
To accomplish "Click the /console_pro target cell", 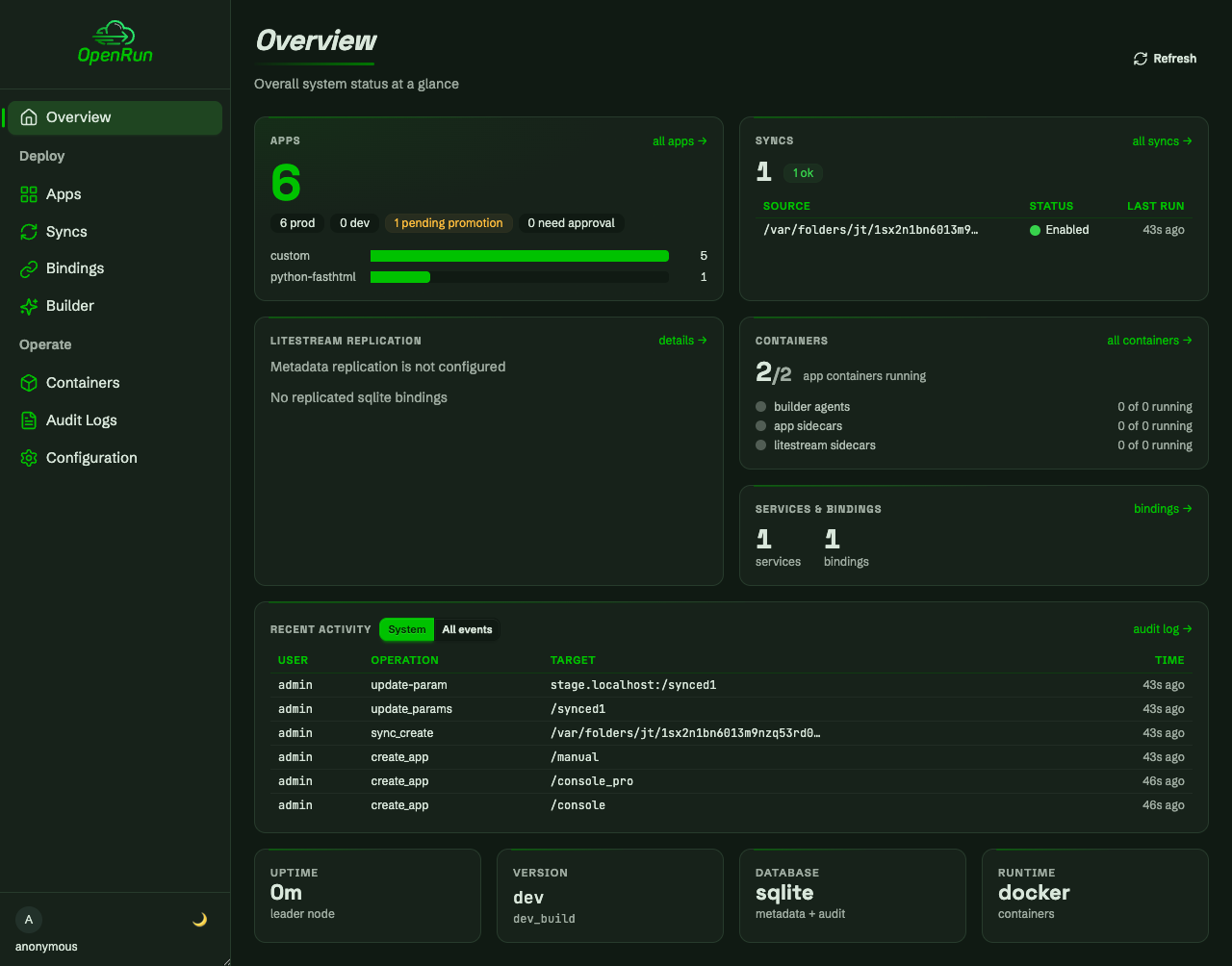I will point(592,781).
